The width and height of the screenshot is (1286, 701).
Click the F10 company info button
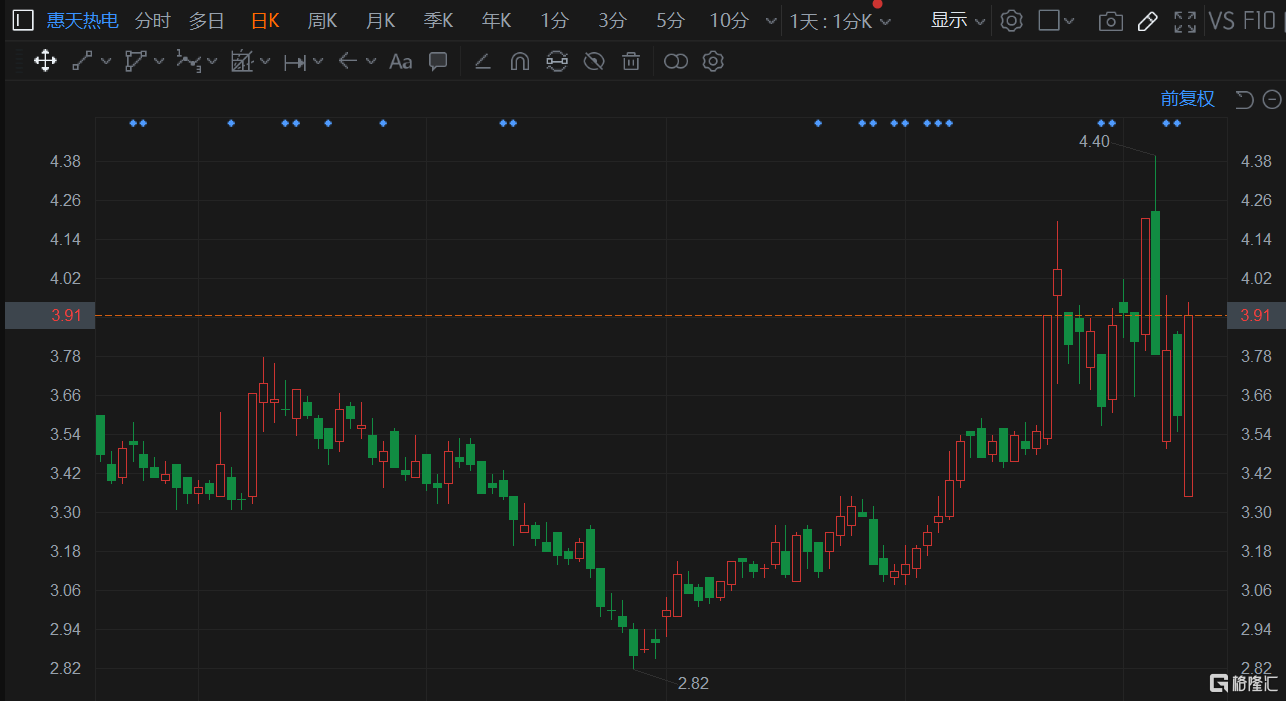pos(1259,21)
